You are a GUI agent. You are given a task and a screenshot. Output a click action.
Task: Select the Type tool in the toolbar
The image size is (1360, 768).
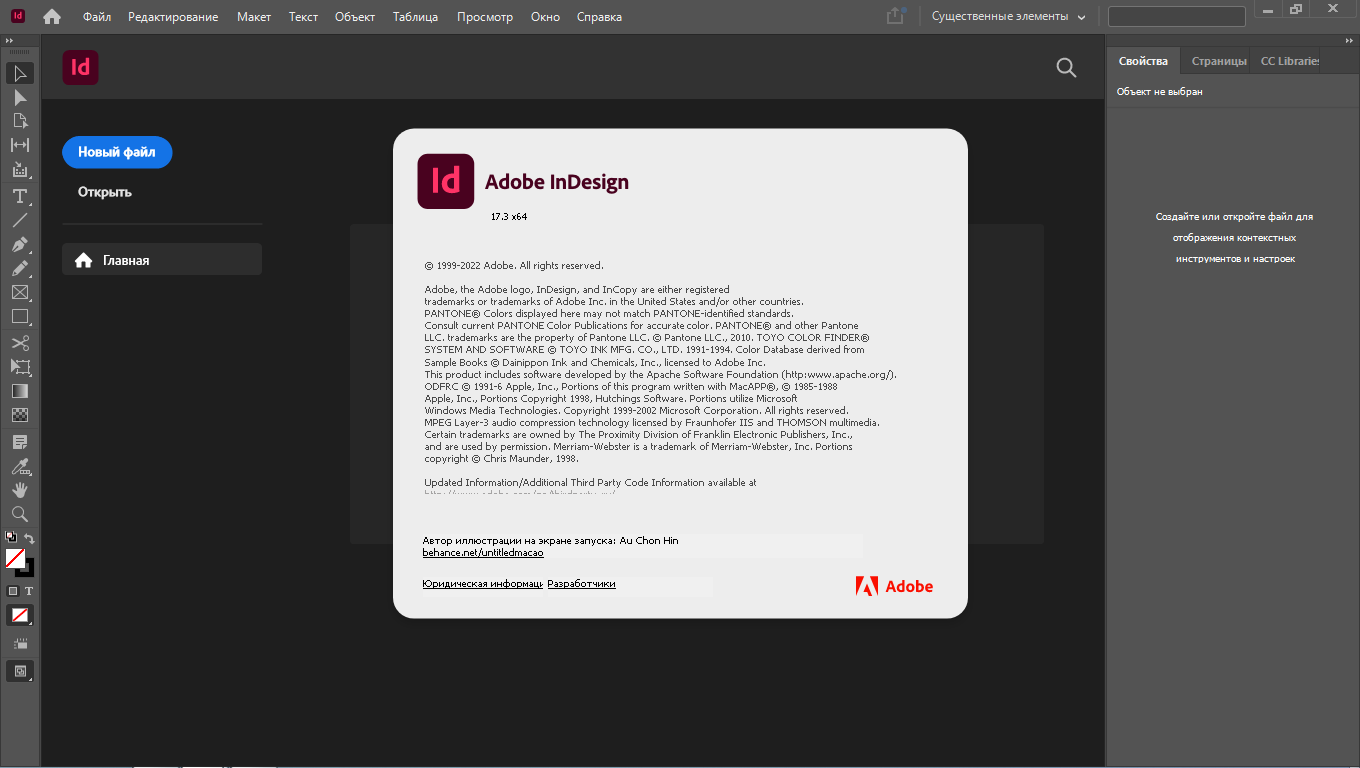19,196
